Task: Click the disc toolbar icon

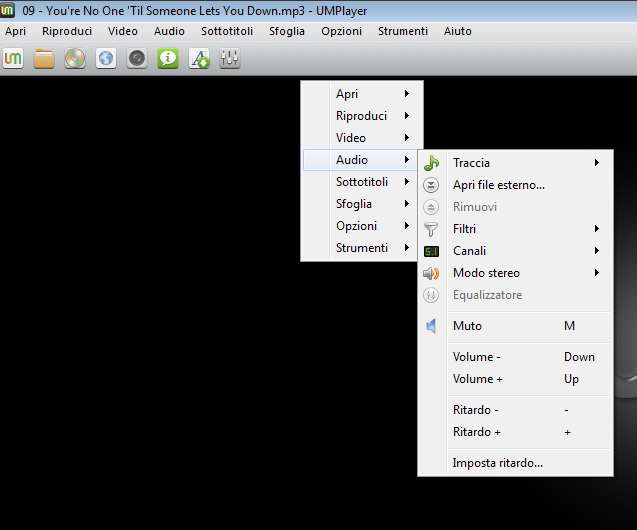Action: 75,58
